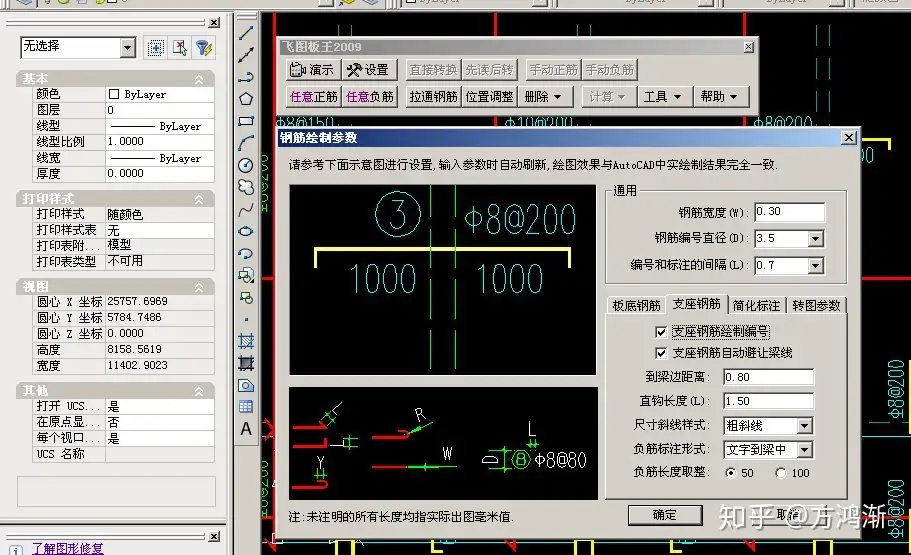This screenshot has height=555, width=911.
Task: Open Quick Select funnel icon
Action: (204, 48)
